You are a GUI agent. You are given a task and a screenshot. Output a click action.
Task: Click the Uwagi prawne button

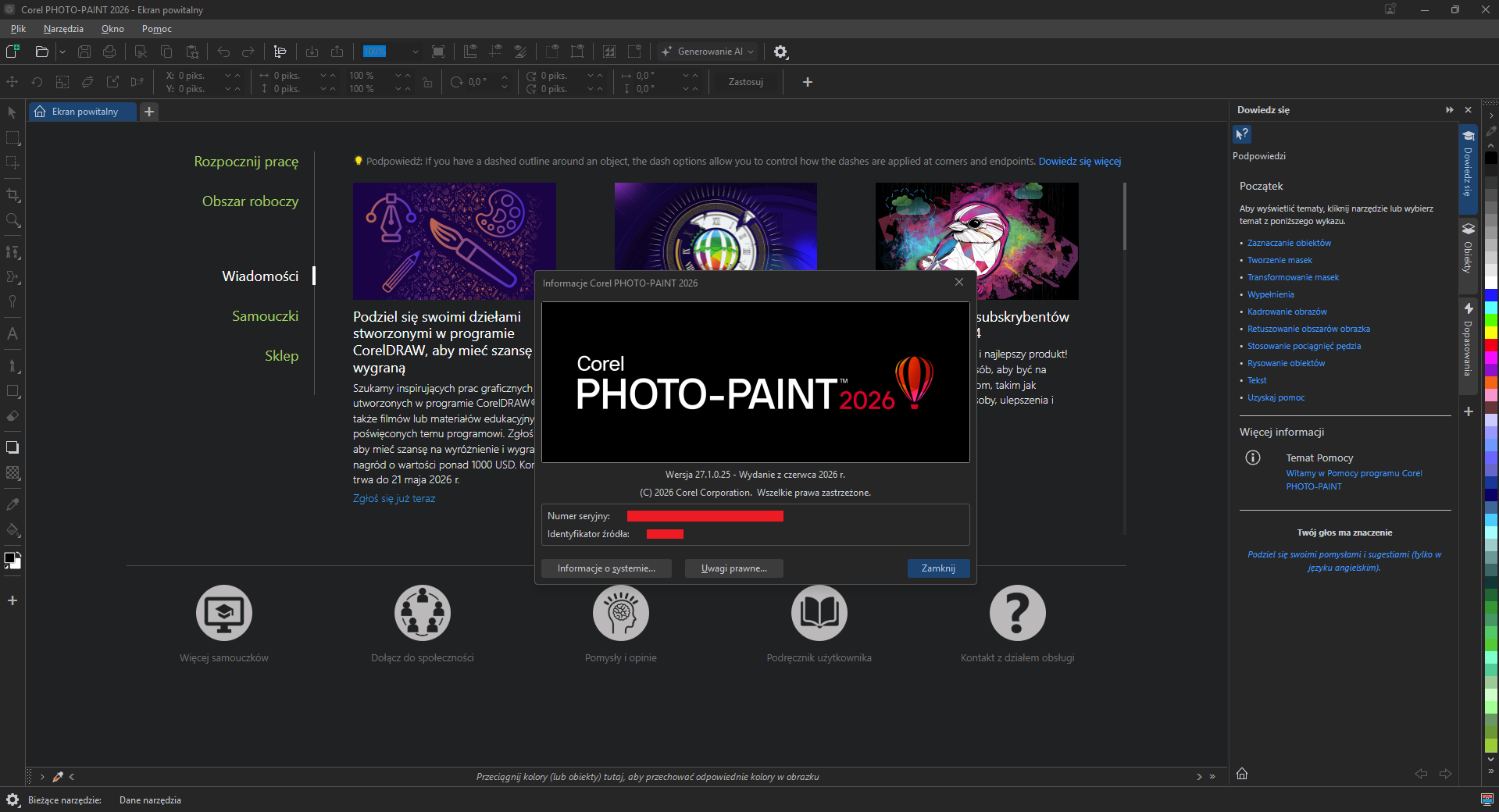[x=734, y=568]
